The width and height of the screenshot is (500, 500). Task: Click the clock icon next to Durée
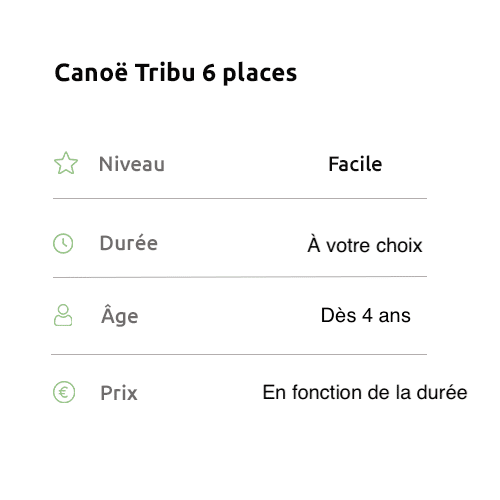click(63, 244)
